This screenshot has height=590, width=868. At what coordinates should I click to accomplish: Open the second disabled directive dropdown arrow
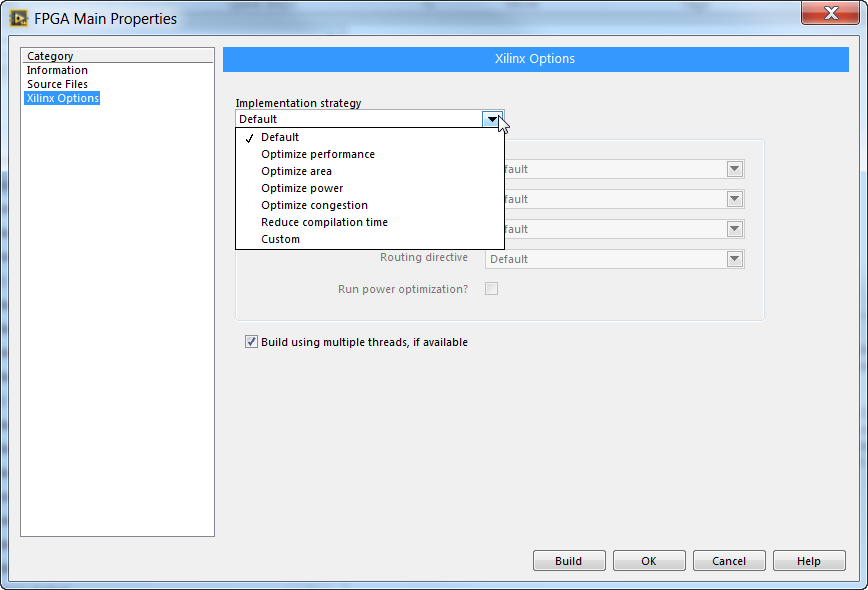tap(734, 199)
